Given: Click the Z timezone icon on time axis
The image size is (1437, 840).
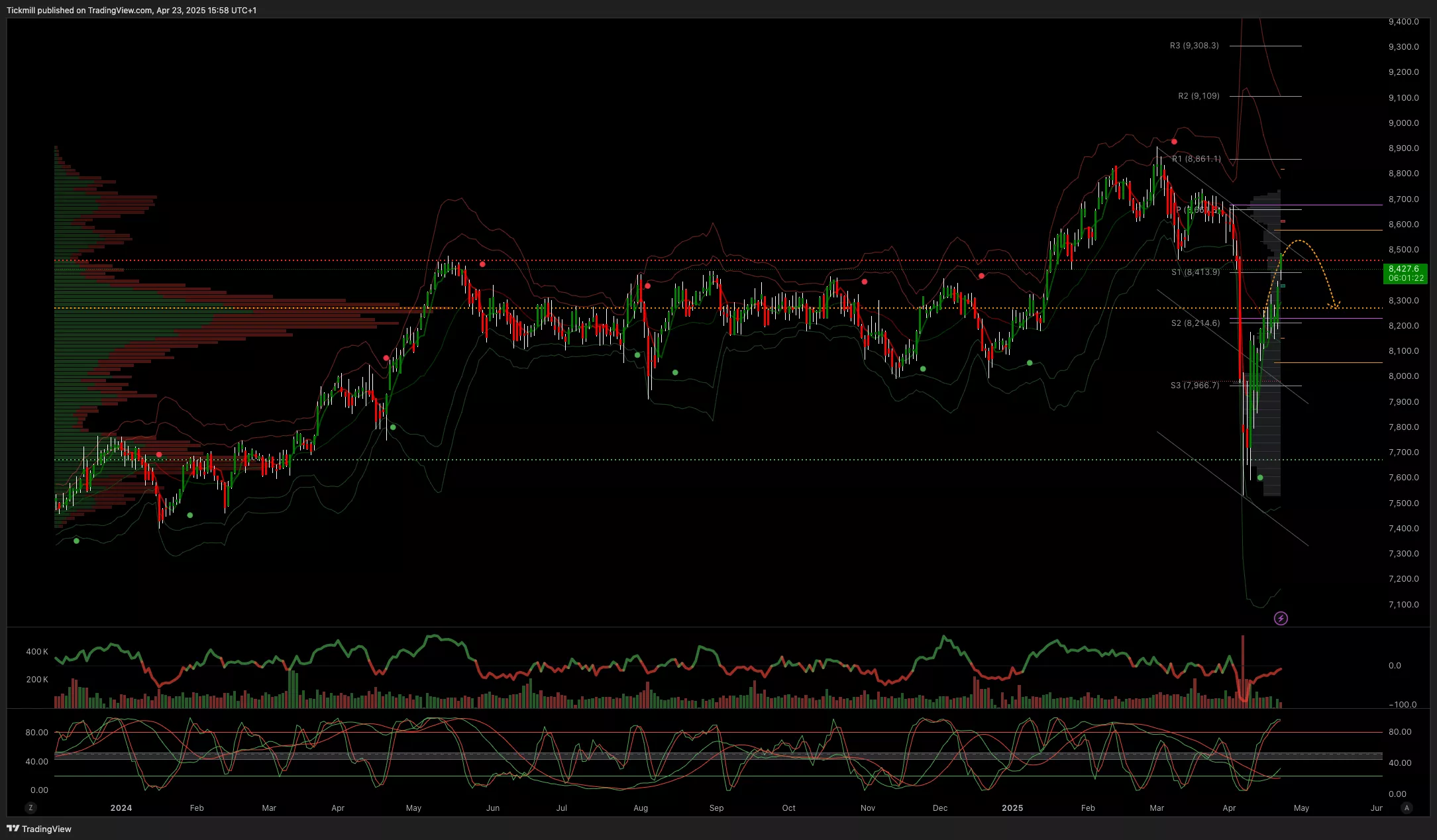Looking at the screenshot, I should pyautogui.click(x=30, y=808).
